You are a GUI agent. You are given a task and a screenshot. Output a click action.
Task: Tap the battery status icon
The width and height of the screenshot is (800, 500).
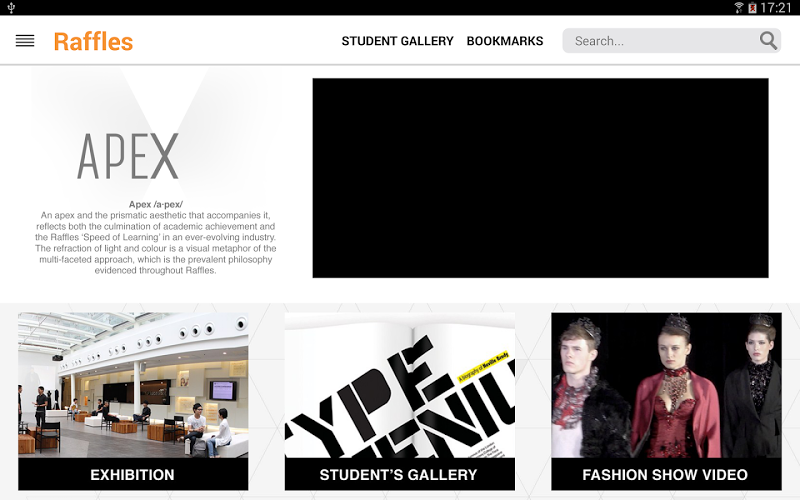[x=752, y=8]
